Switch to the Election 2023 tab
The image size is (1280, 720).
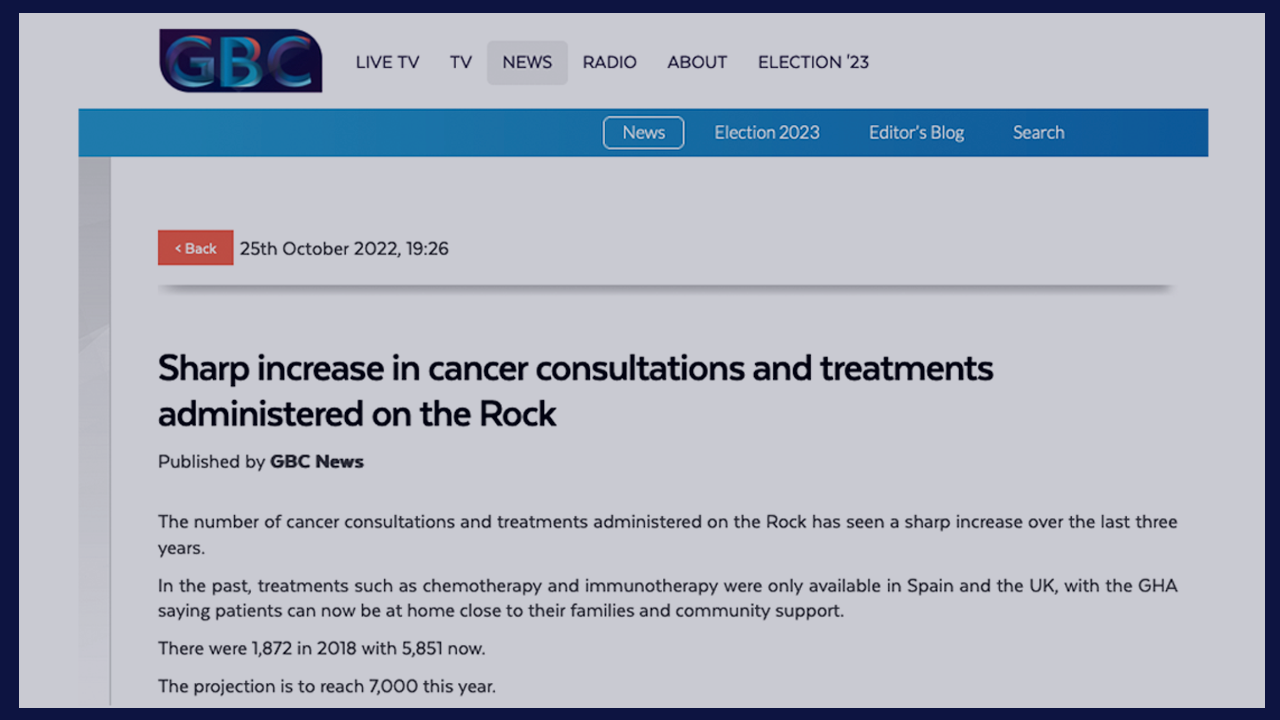pos(766,132)
